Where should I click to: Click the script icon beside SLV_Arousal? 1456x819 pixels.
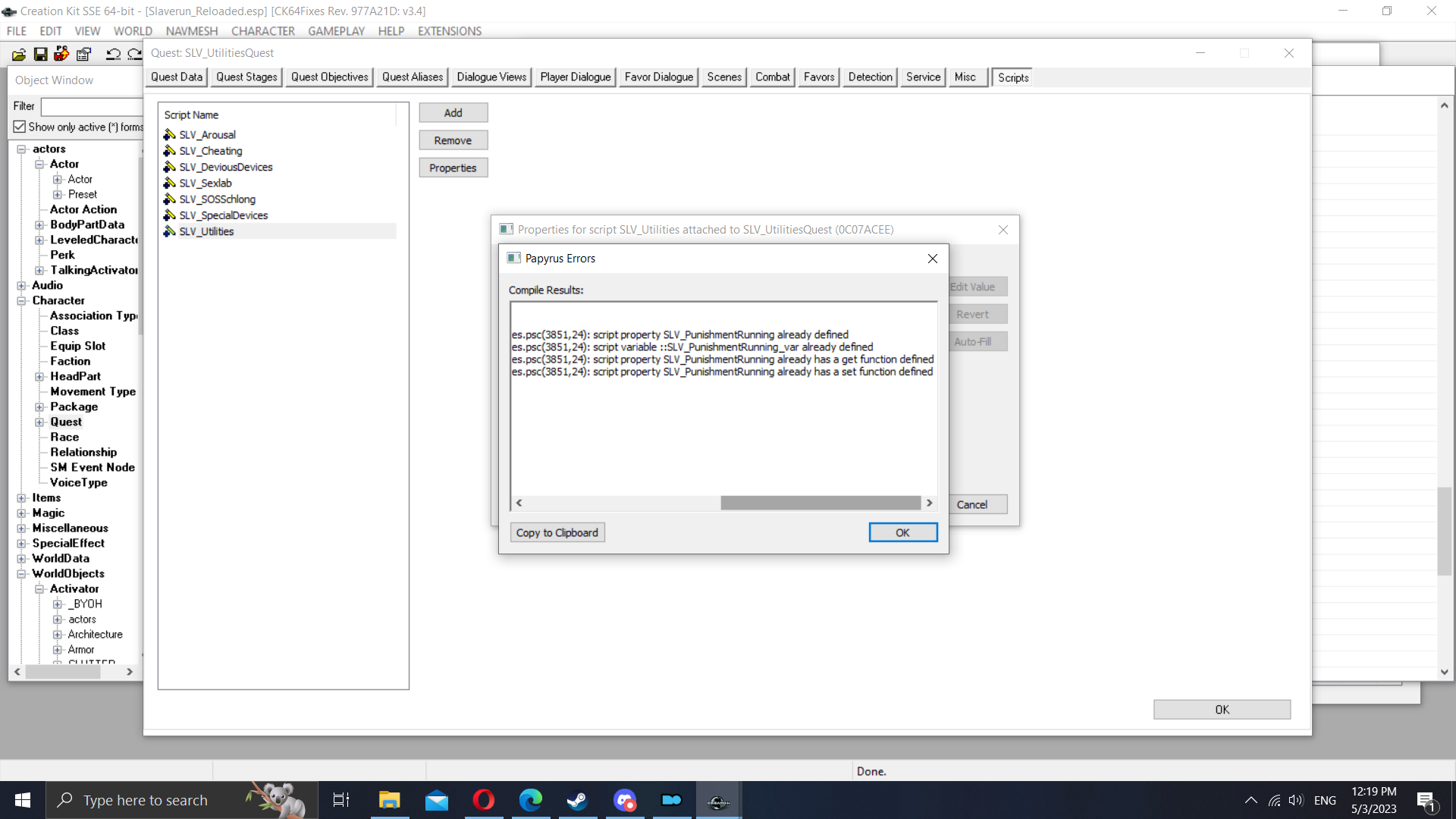coord(168,134)
